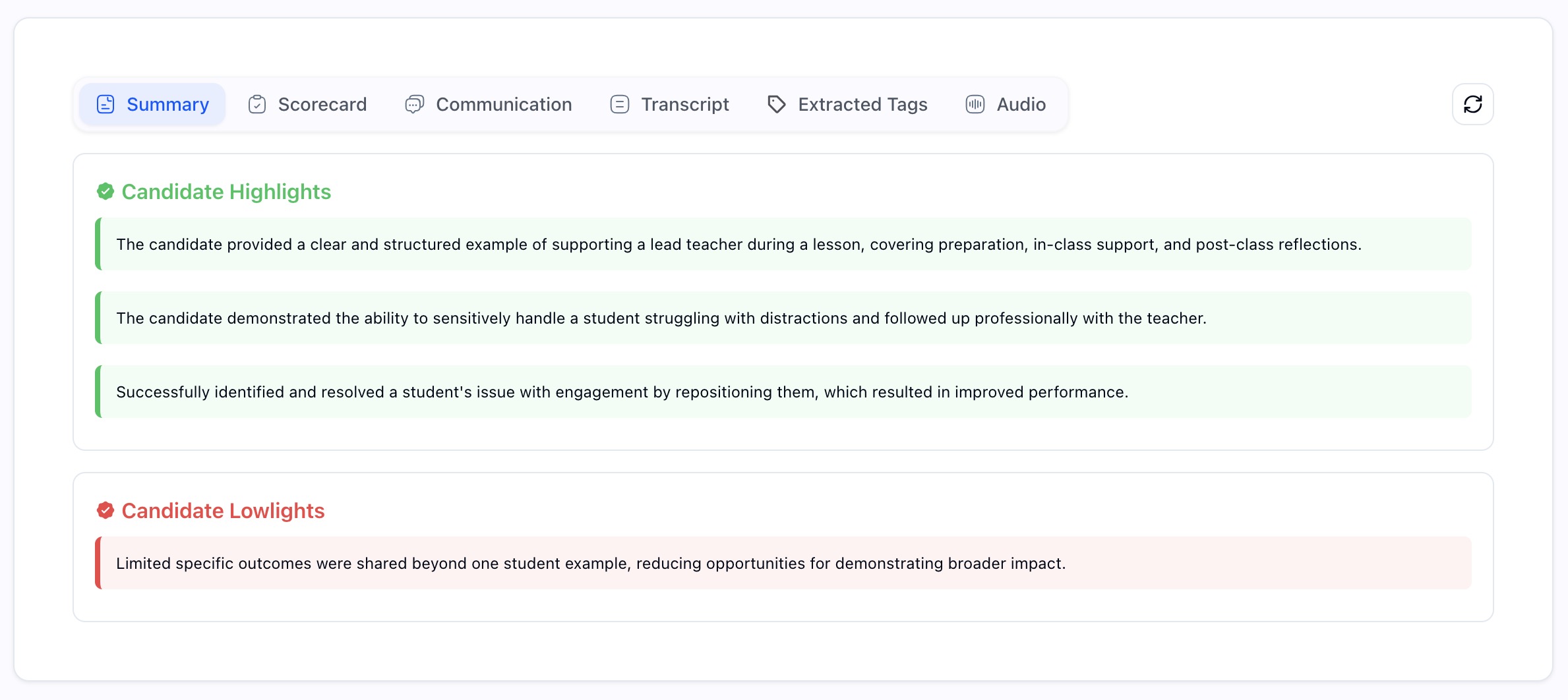Open the Audio tab label
Viewport: 1568px width, 700px height.
[x=1021, y=104]
